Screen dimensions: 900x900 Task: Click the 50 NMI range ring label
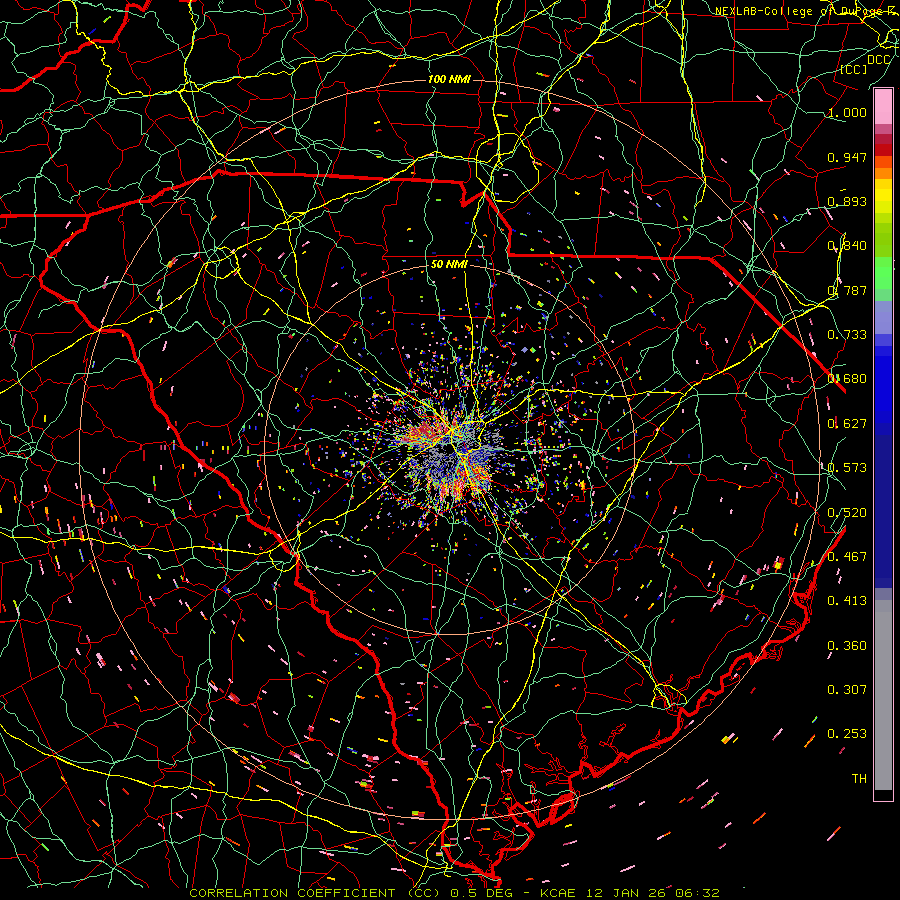(449, 264)
